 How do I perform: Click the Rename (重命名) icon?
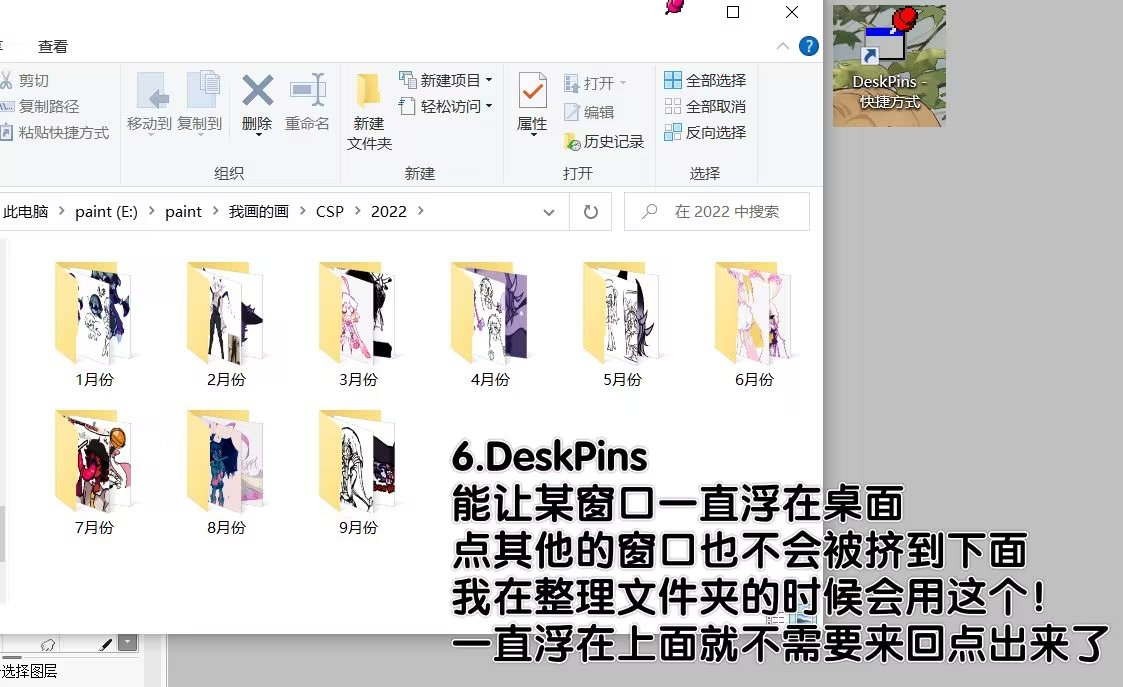click(x=307, y=90)
